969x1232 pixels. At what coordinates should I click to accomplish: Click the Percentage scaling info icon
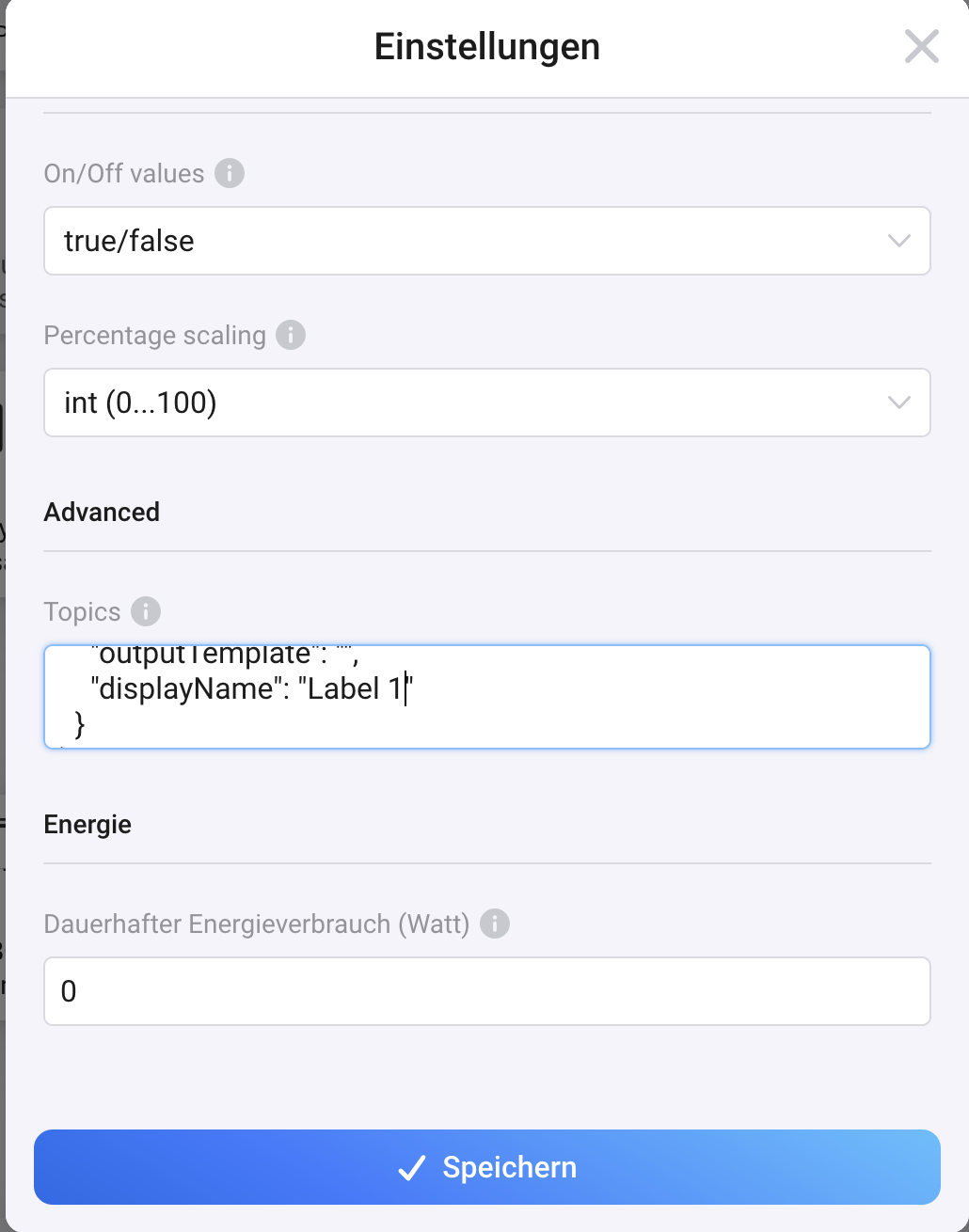tap(291, 335)
